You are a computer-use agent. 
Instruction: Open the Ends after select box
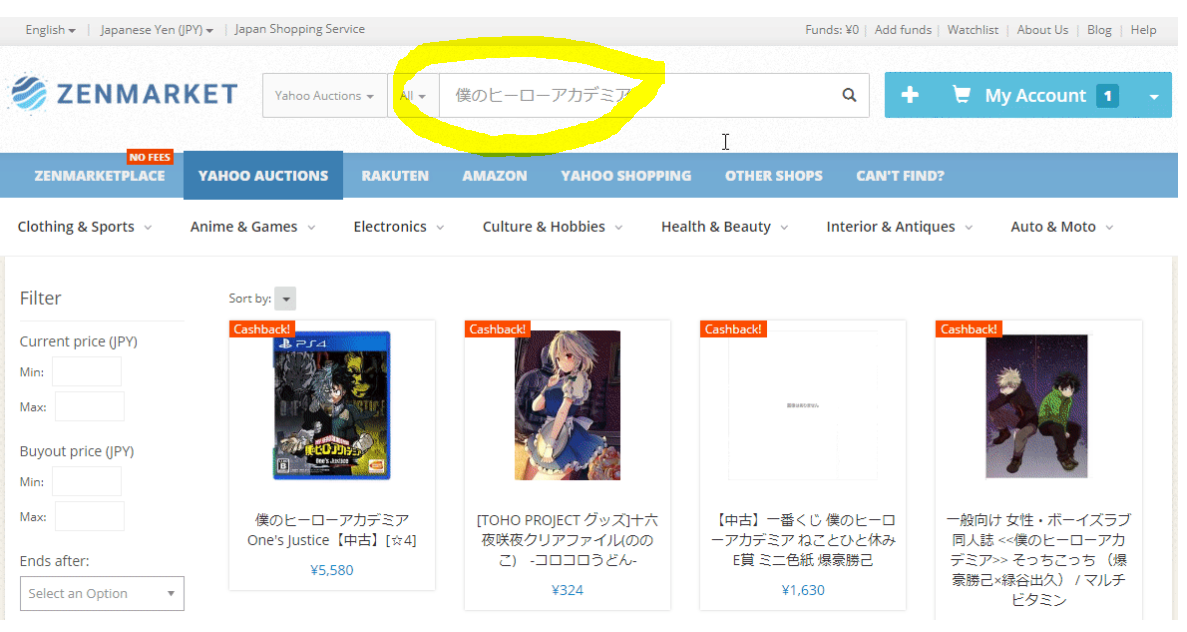click(x=102, y=593)
